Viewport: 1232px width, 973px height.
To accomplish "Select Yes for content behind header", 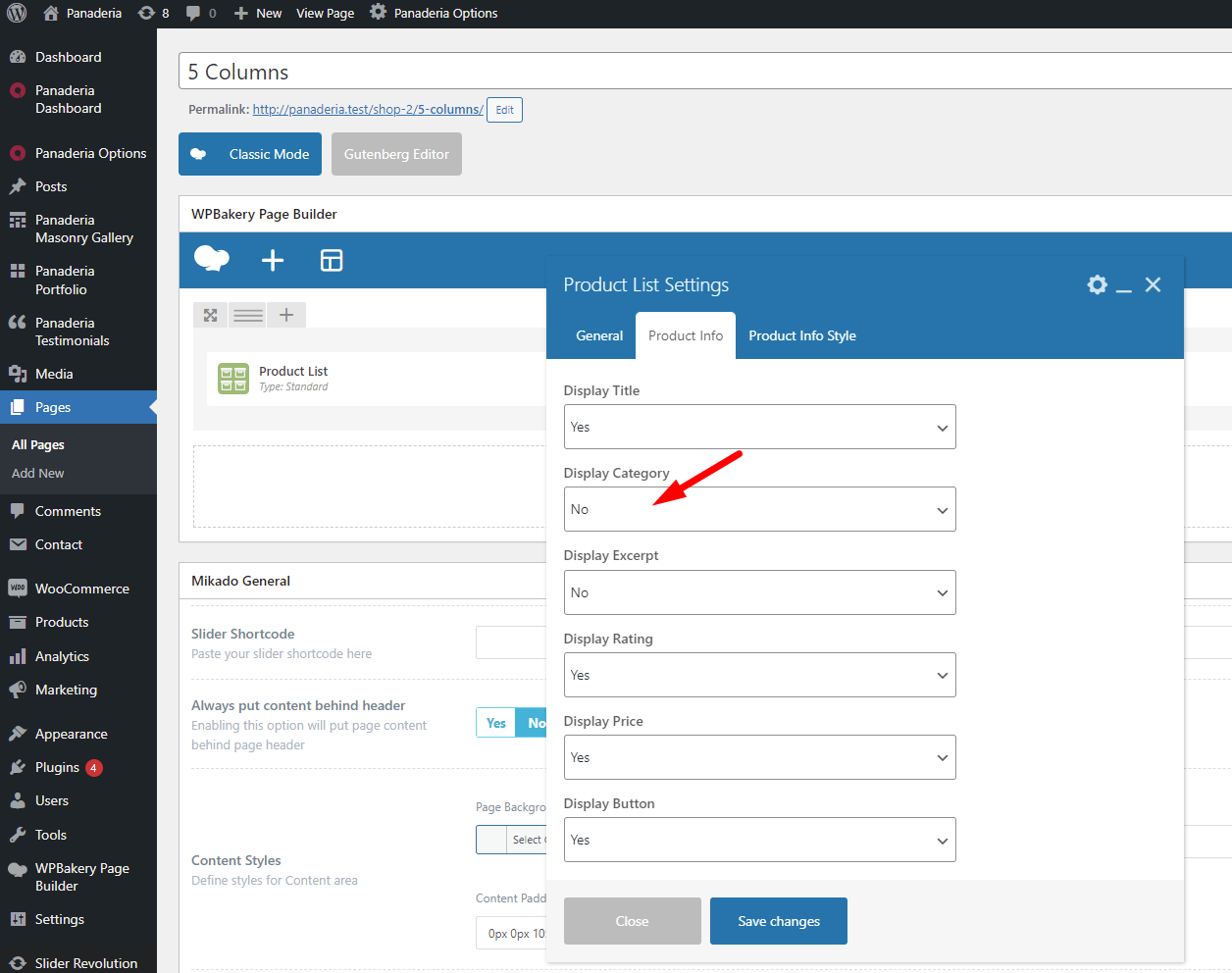I will (496, 723).
